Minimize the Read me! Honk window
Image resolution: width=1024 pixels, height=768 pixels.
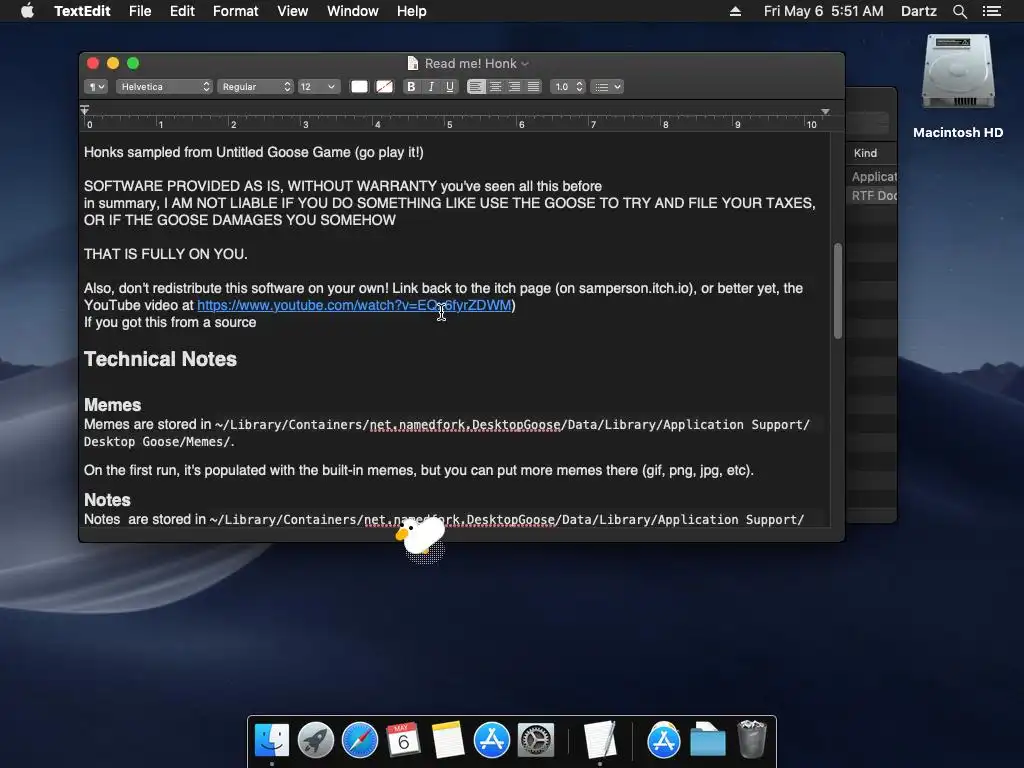pyautogui.click(x=113, y=63)
